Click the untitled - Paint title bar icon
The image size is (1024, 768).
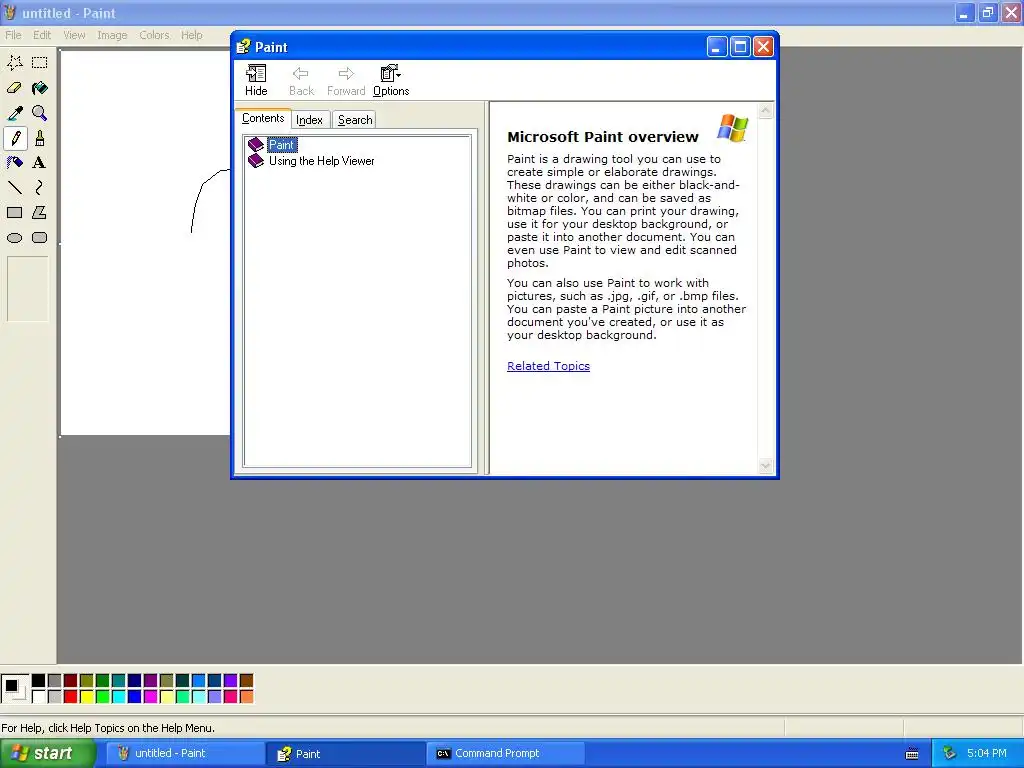(x=9, y=12)
